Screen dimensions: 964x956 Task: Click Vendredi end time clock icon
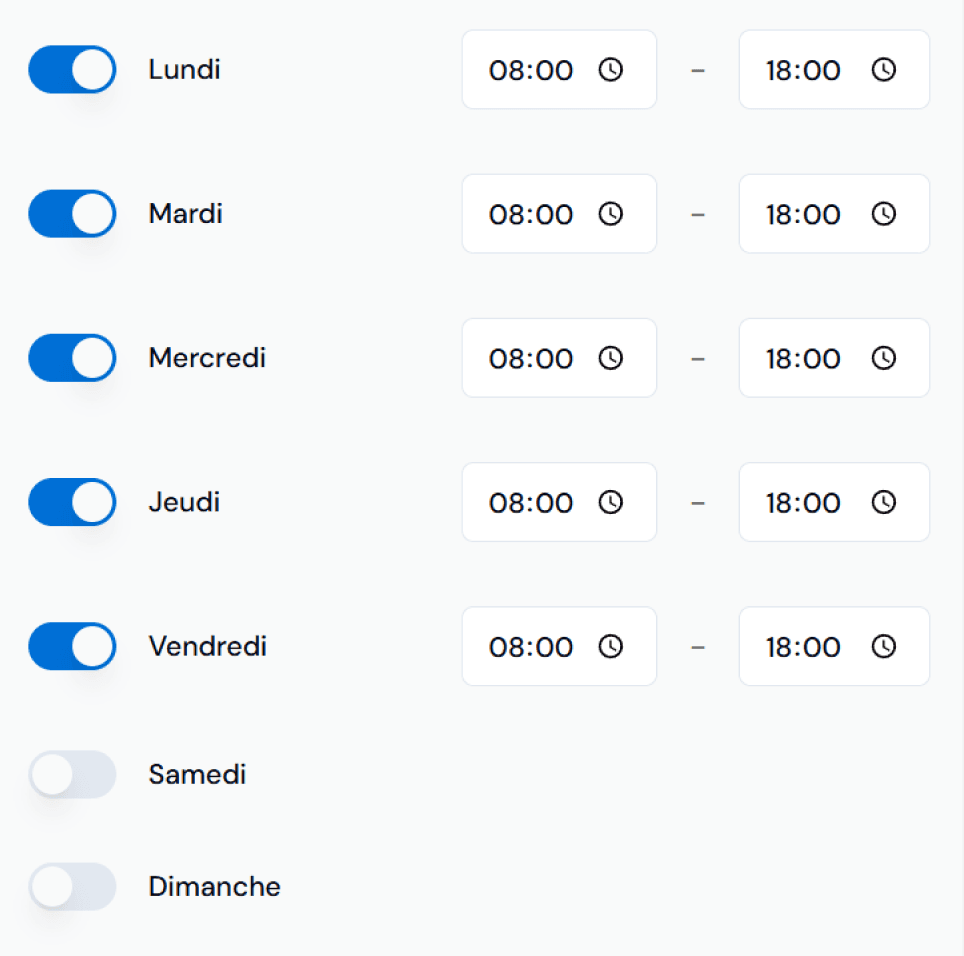pyautogui.click(x=883, y=646)
